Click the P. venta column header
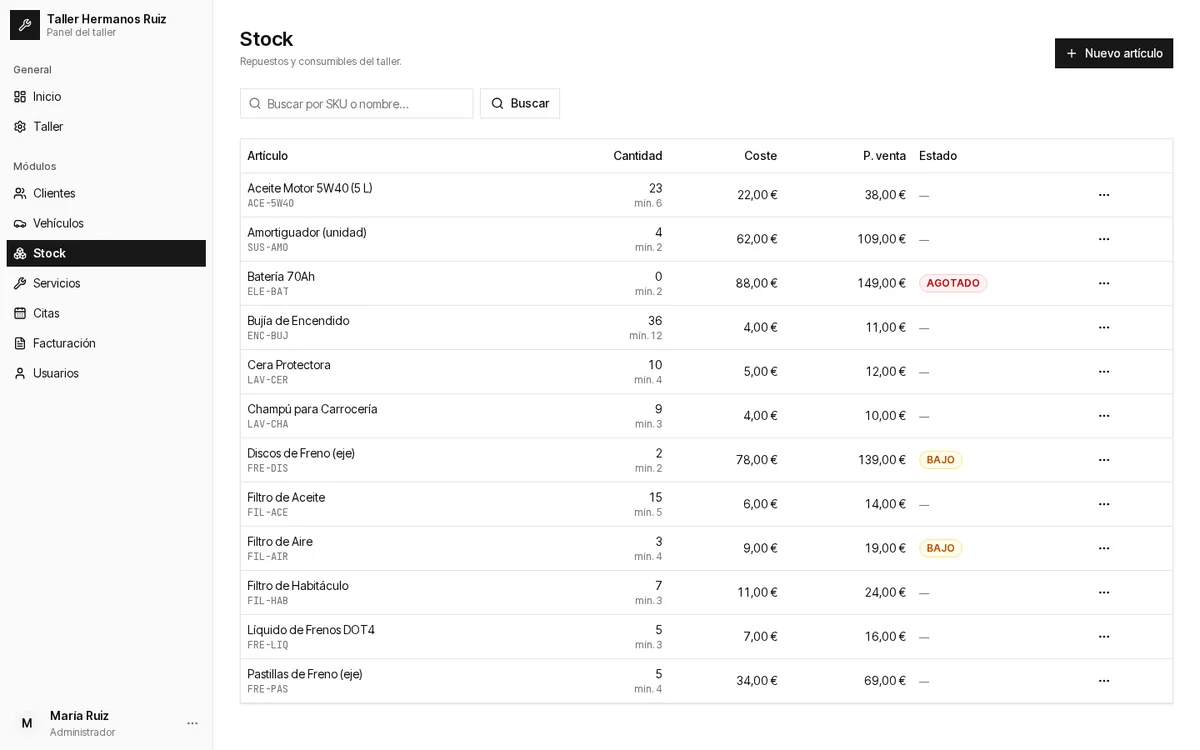Screen dimensions: 1200x750 [885, 156]
